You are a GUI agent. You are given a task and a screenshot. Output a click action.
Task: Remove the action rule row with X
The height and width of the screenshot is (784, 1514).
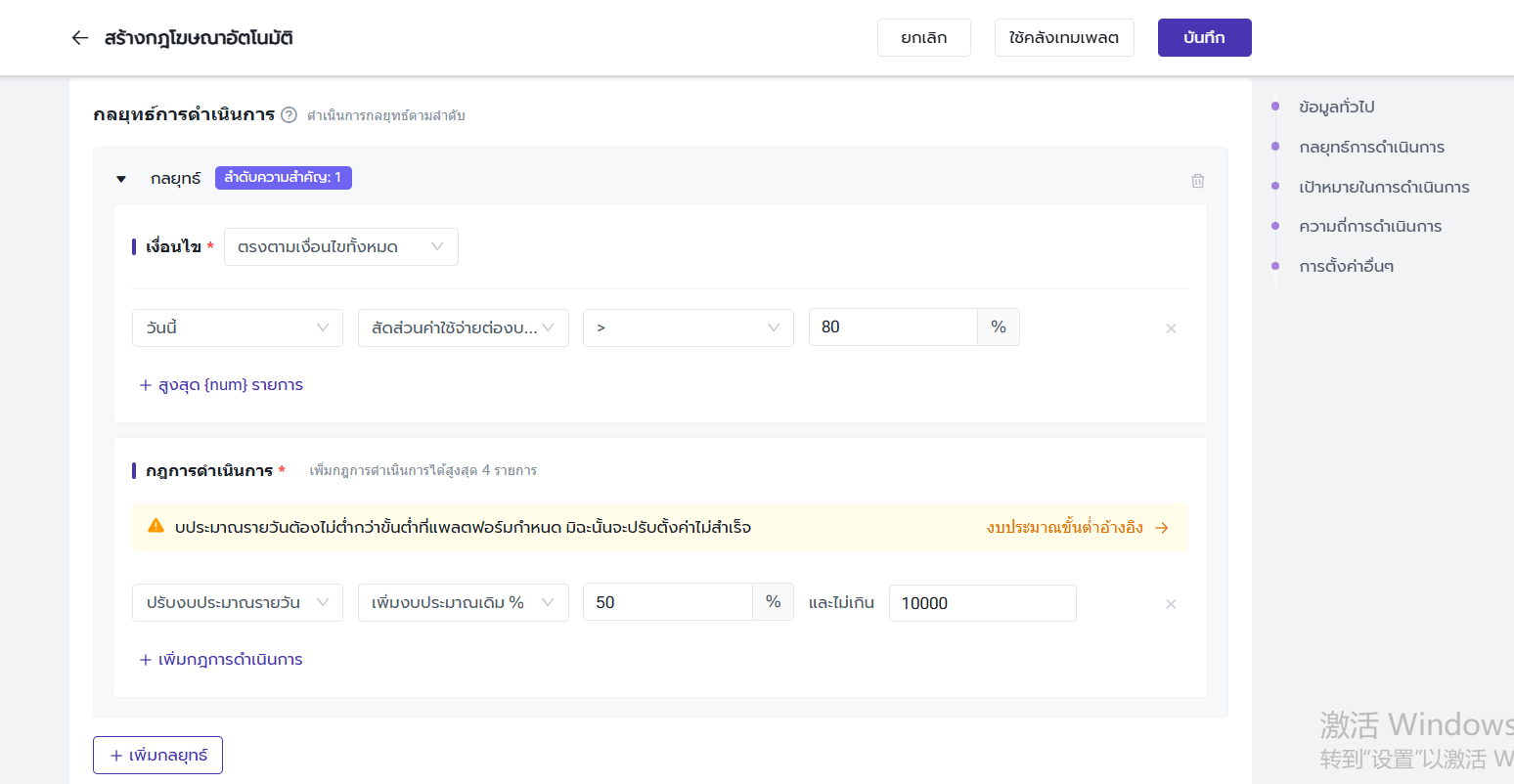[x=1170, y=604]
